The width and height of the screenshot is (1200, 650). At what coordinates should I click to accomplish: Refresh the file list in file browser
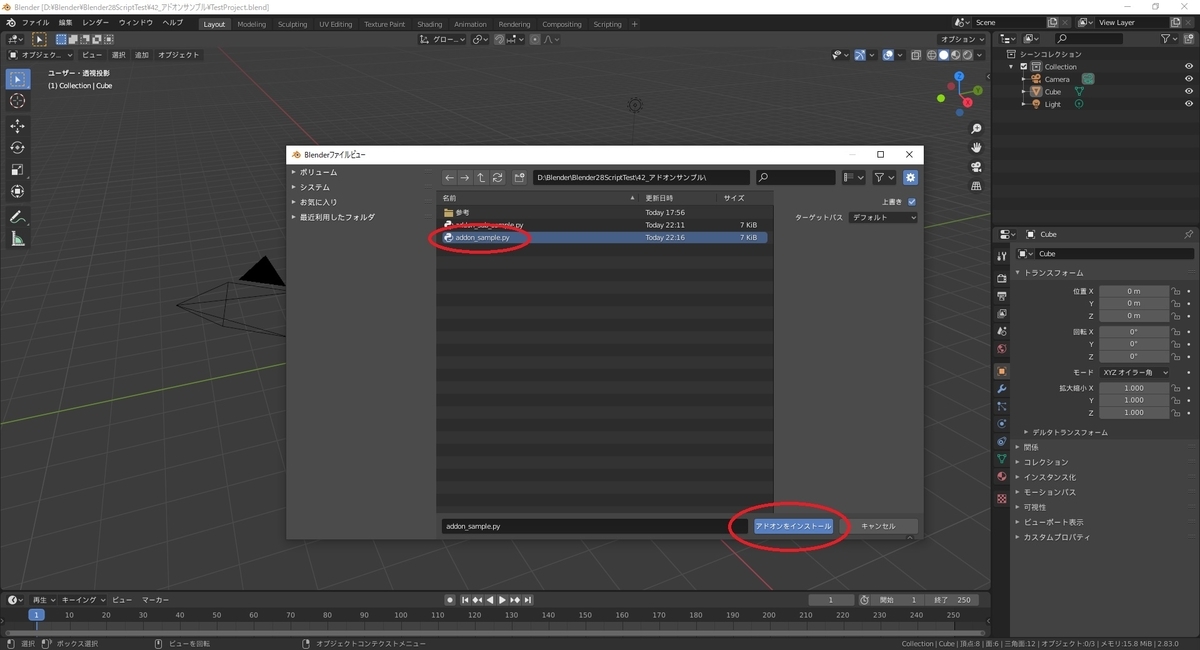497,177
